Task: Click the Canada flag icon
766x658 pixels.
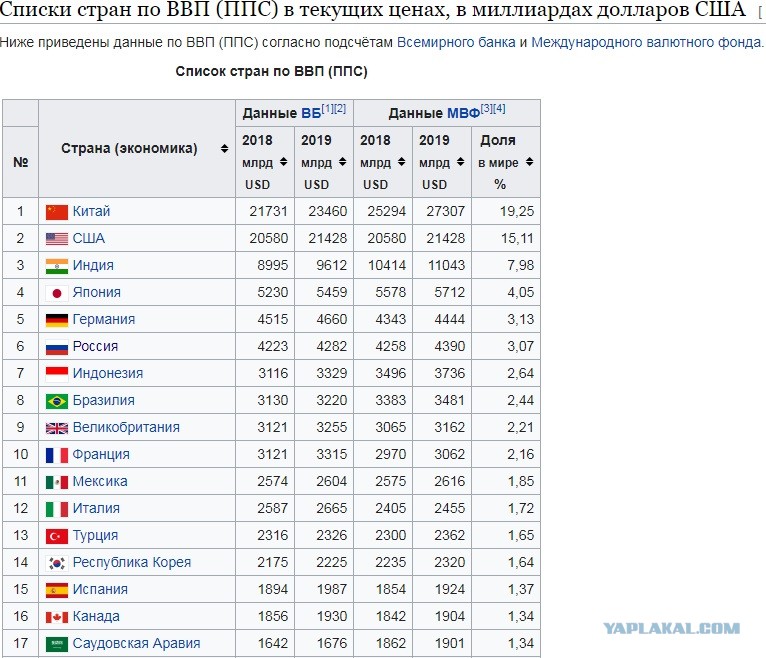Action: (x=57, y=617)
